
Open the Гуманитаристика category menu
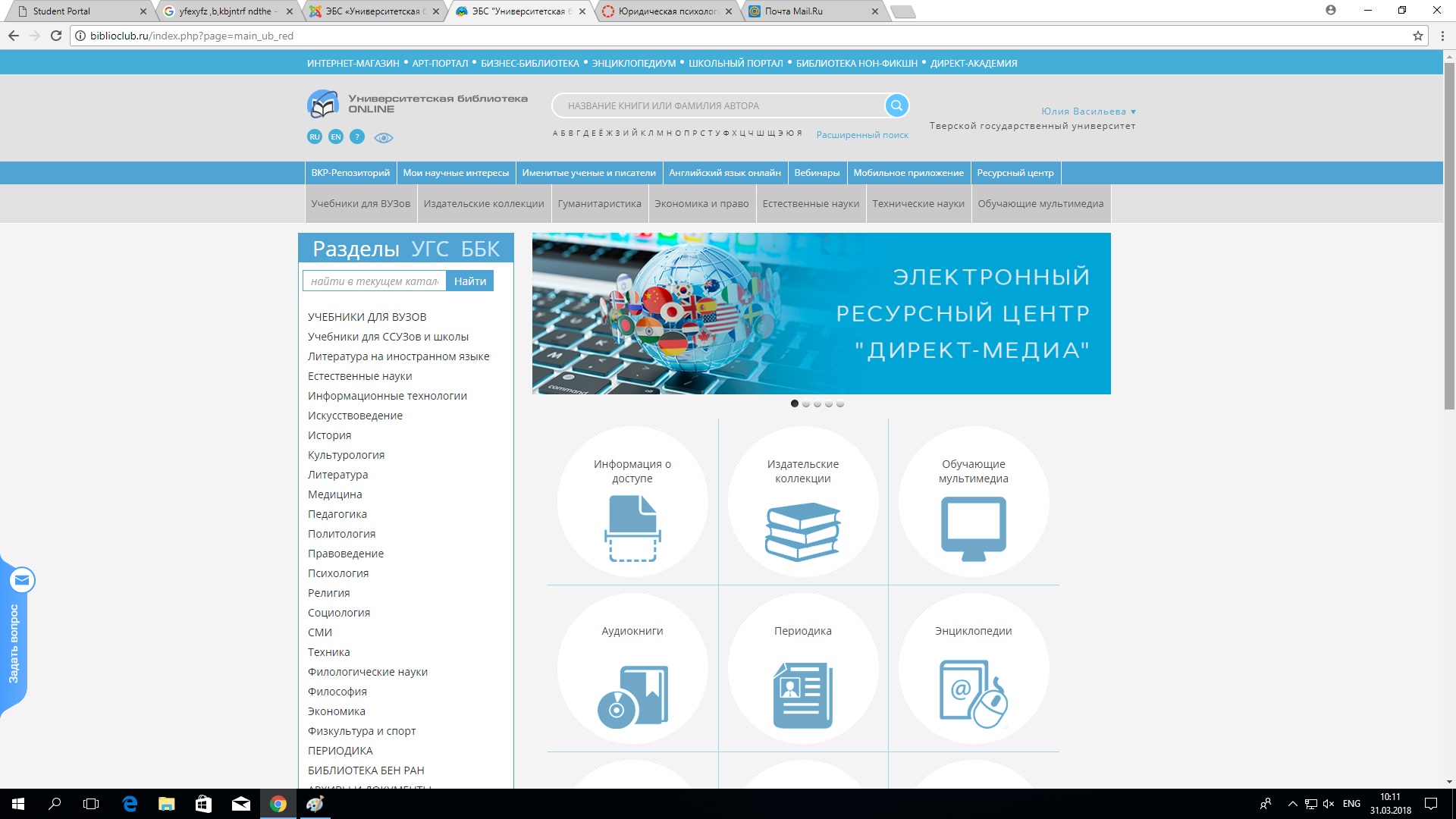point(599,204)
